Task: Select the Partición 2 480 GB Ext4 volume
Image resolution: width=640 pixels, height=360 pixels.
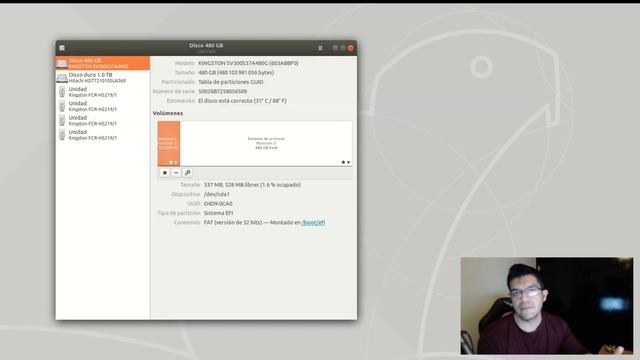Action: tap(266, 143)
